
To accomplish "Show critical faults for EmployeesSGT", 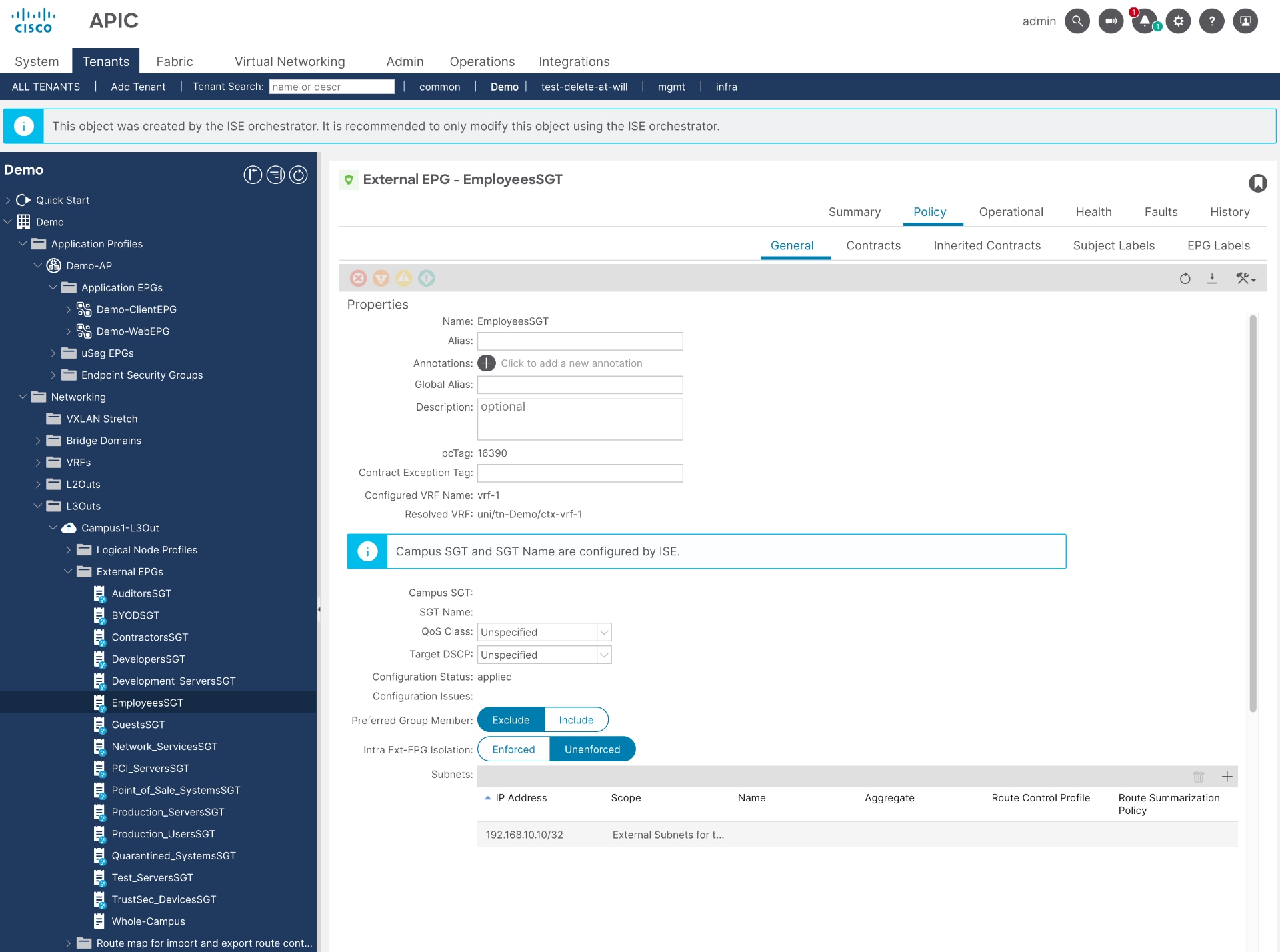I will (x=359, y=278).
